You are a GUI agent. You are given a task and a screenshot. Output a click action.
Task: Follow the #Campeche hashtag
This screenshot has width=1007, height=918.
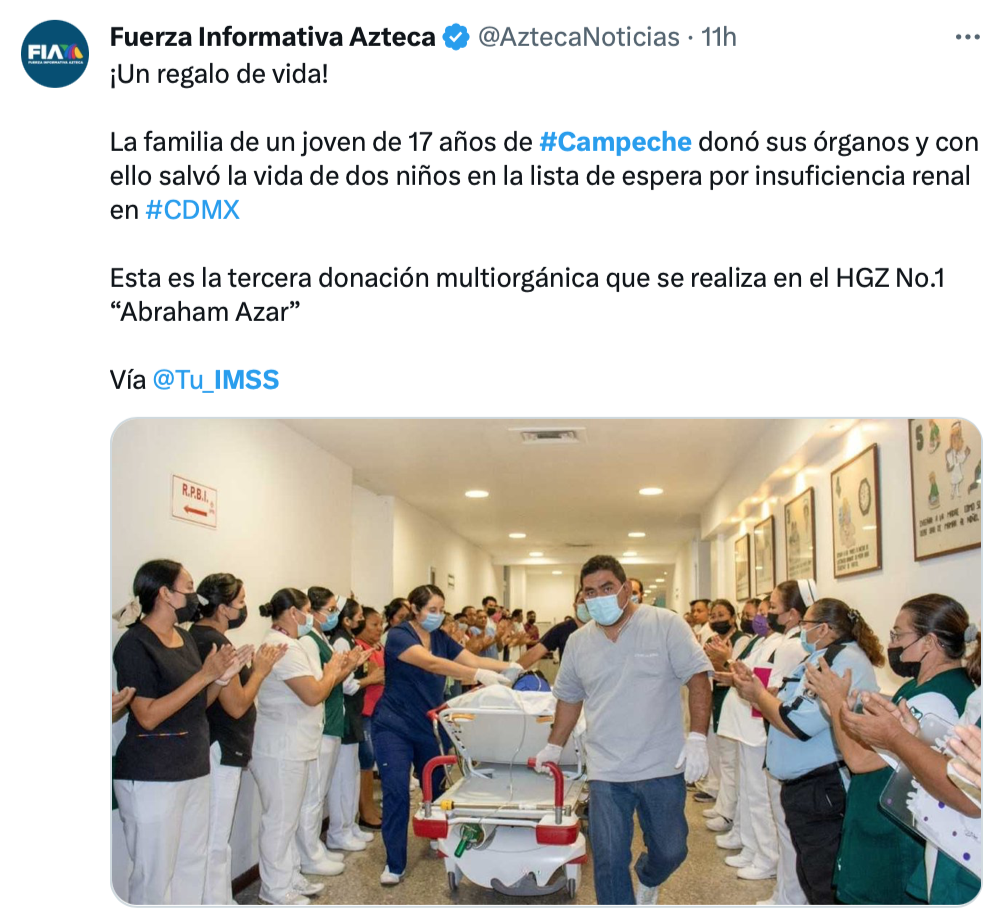coord(615,142)
